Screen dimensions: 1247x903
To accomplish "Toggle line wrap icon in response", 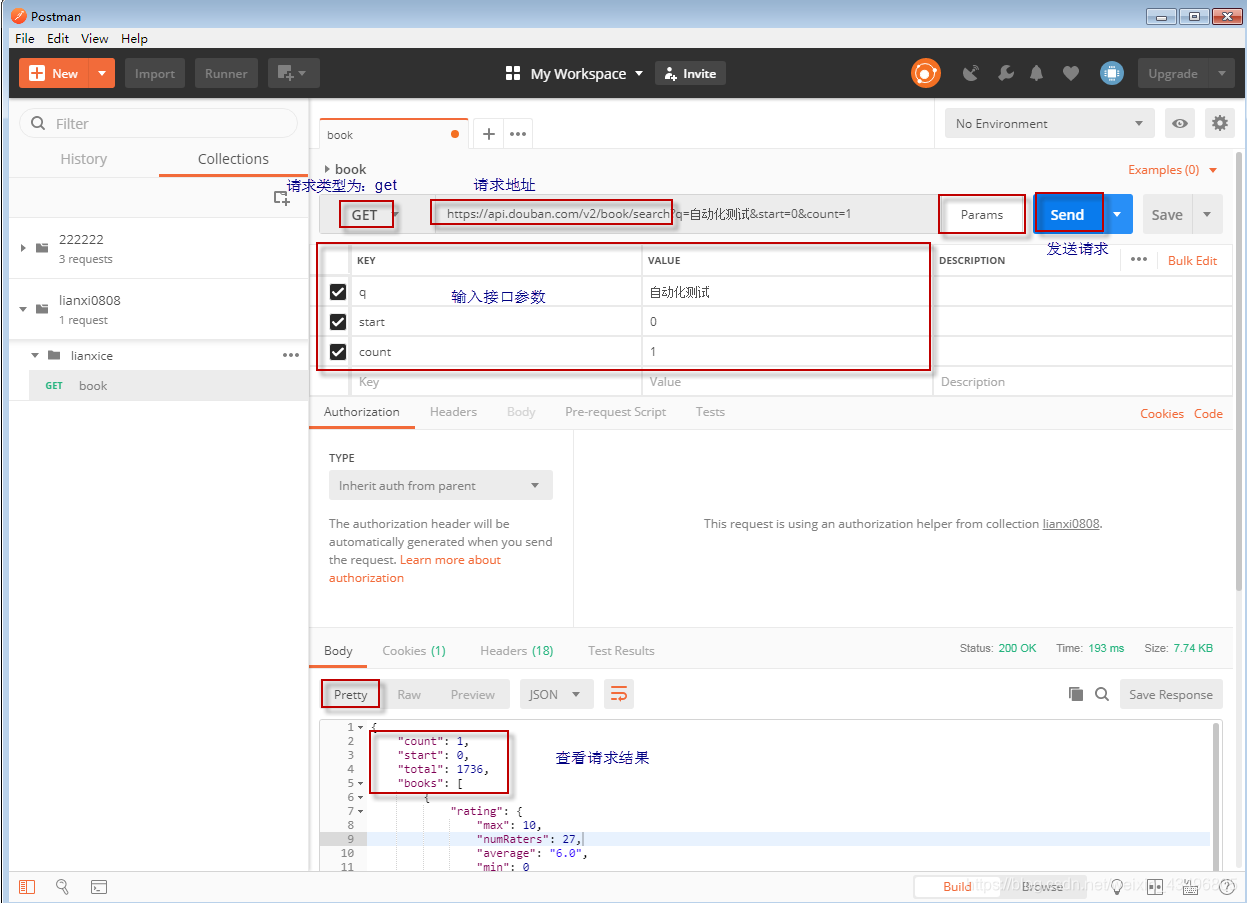I will pos(619,694).
